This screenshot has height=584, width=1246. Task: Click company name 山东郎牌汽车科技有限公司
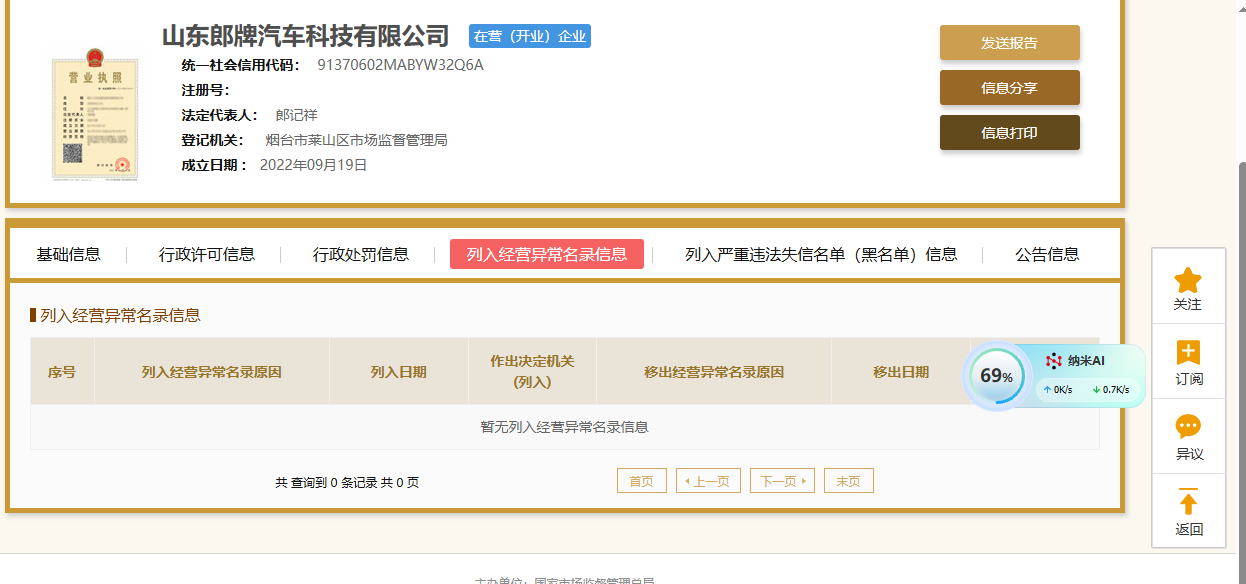click(306, 36)
